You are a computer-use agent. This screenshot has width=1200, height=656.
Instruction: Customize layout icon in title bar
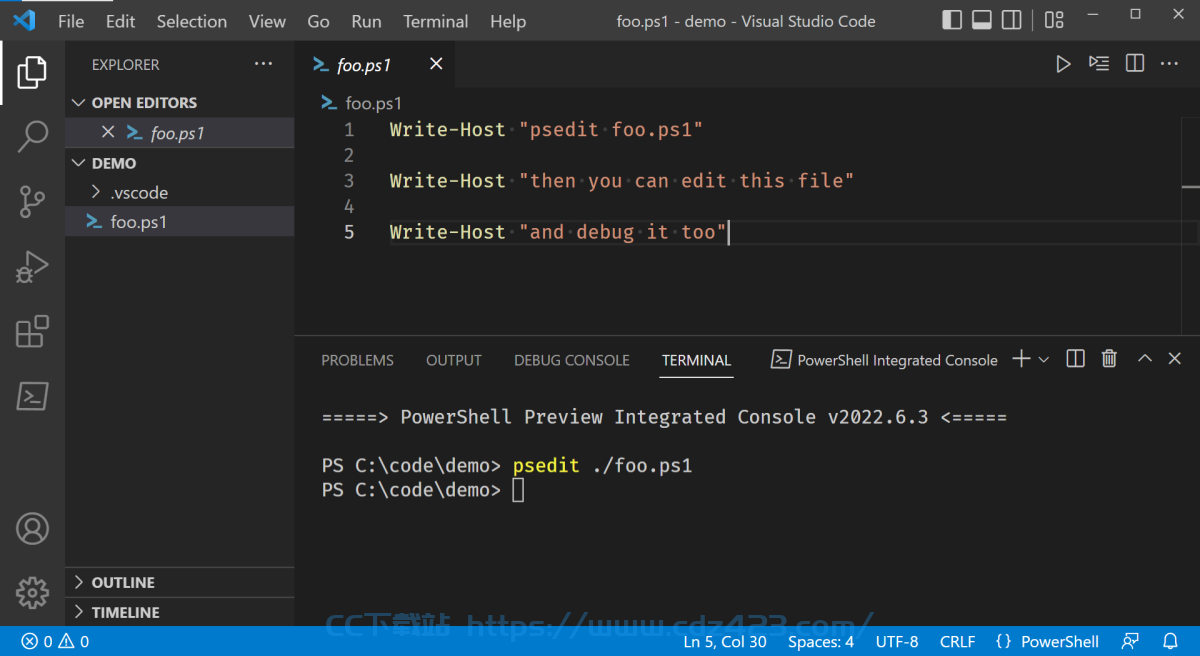point(1054,20)
